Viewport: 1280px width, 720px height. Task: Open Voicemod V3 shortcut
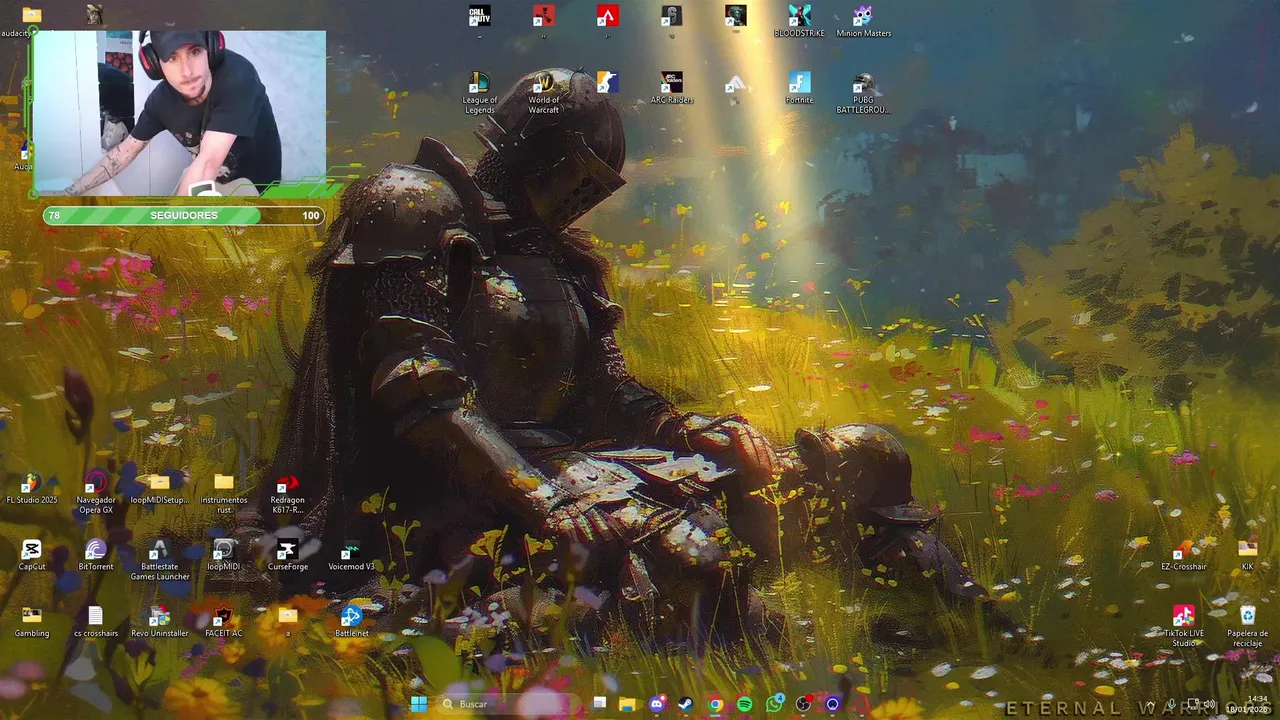351,555
